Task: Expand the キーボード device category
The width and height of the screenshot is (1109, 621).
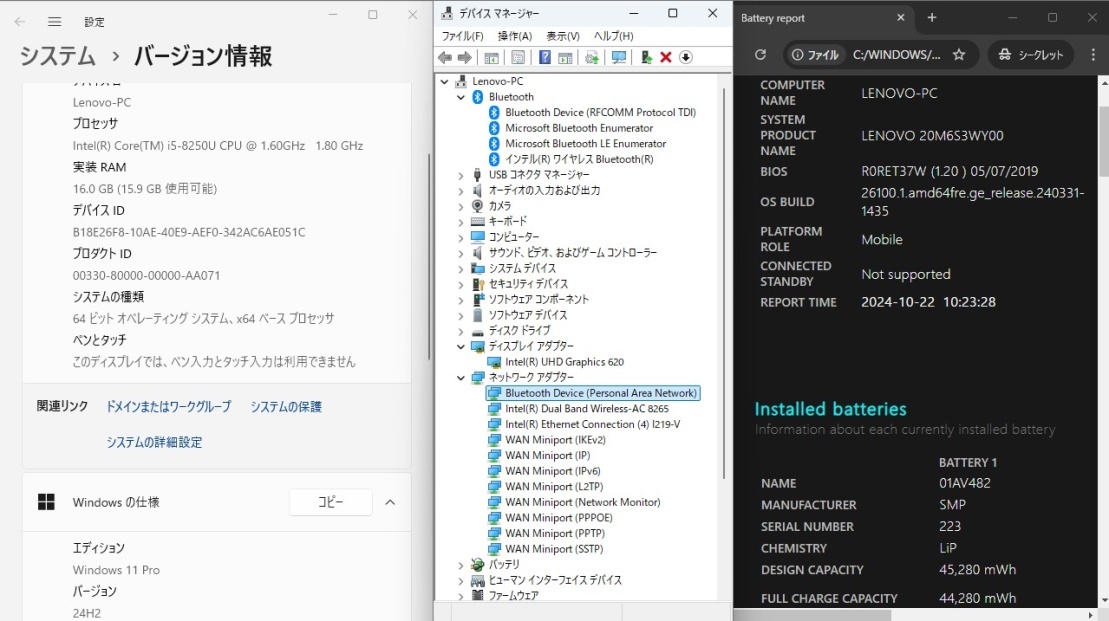Action: (x=461, y=221)
